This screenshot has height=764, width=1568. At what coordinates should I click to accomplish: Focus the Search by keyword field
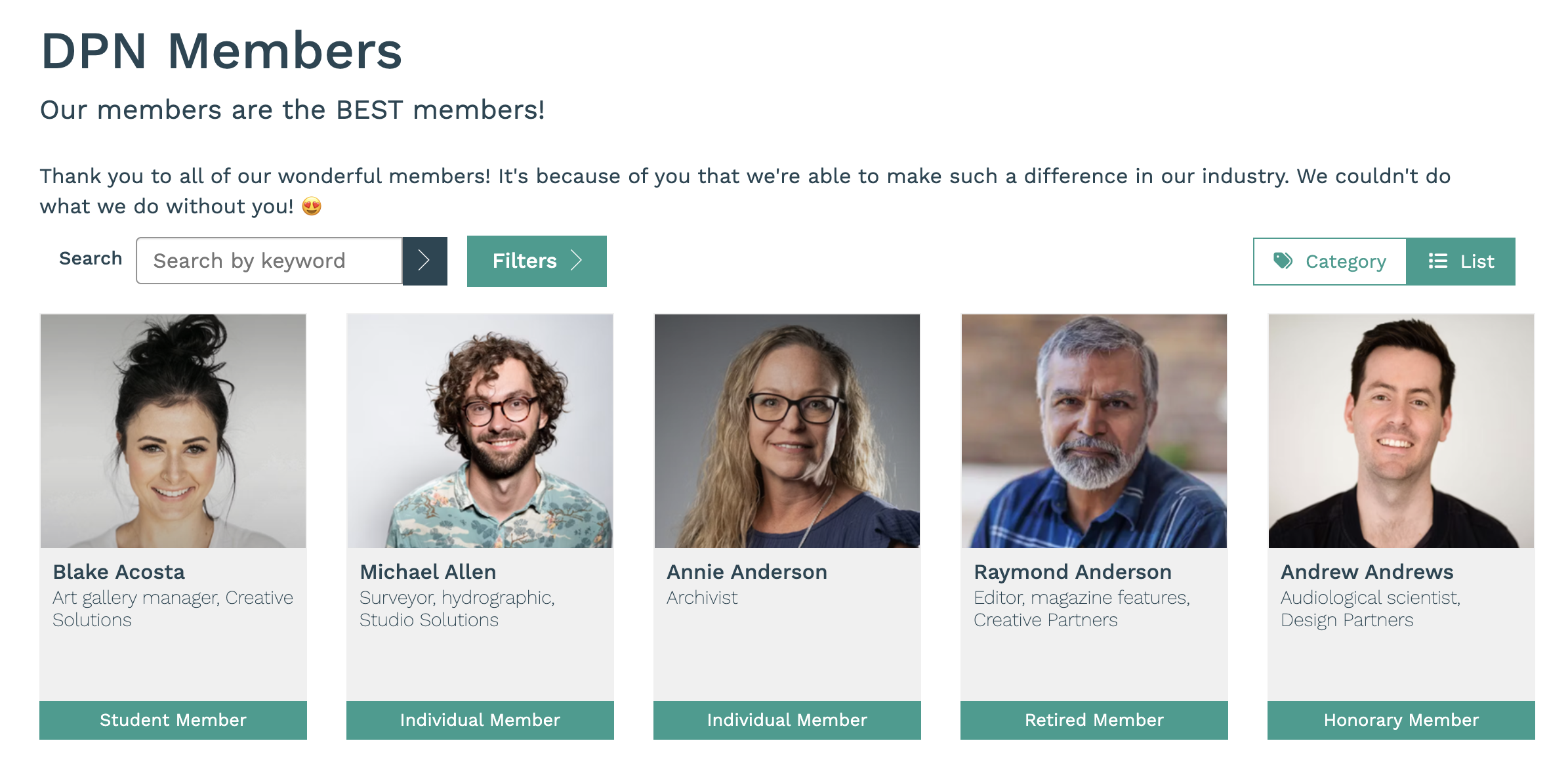click(269, 261)
